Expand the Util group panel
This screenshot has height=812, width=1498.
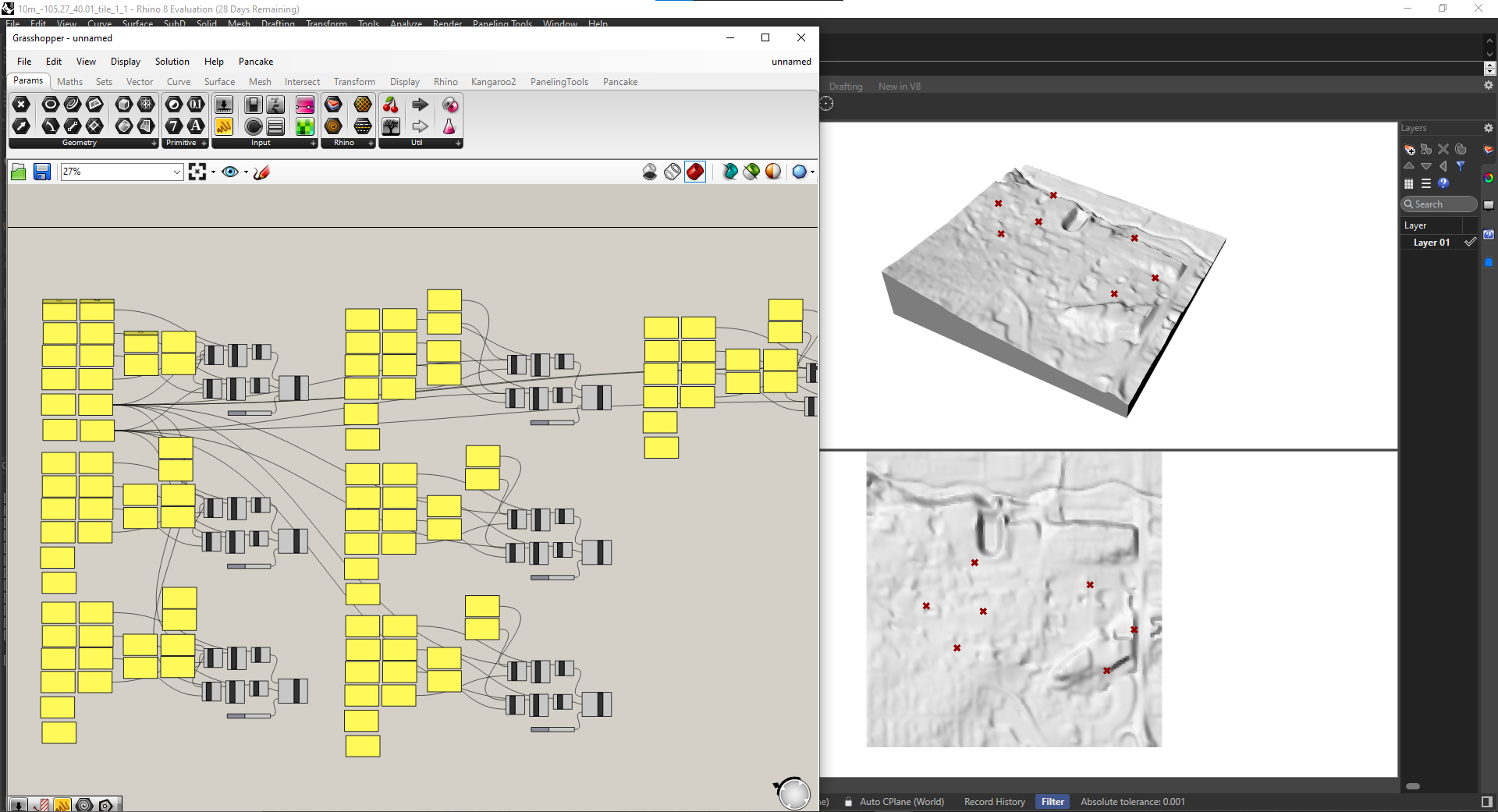458,144
